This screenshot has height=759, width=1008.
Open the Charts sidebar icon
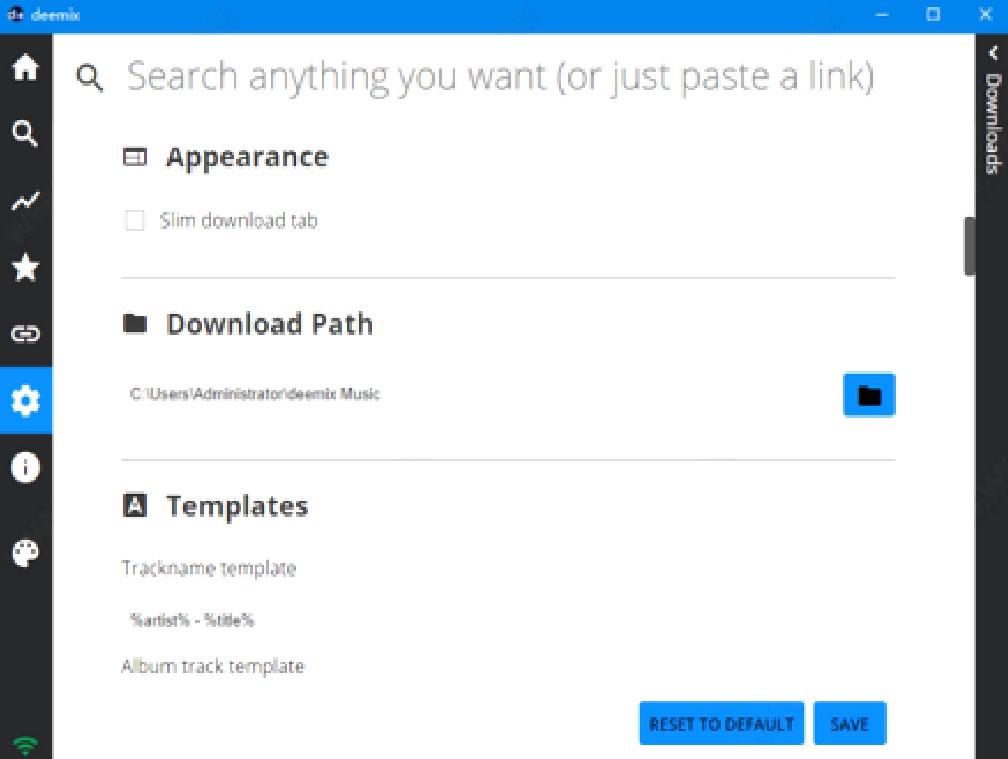(25, 201)
